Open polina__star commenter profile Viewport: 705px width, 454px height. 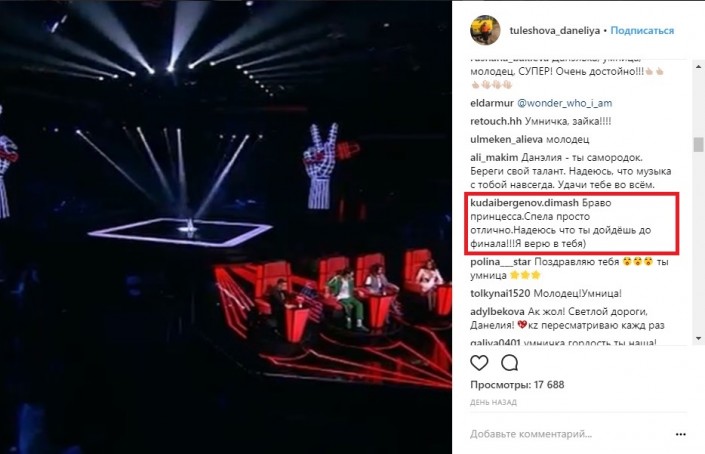(x=500, y=262)
